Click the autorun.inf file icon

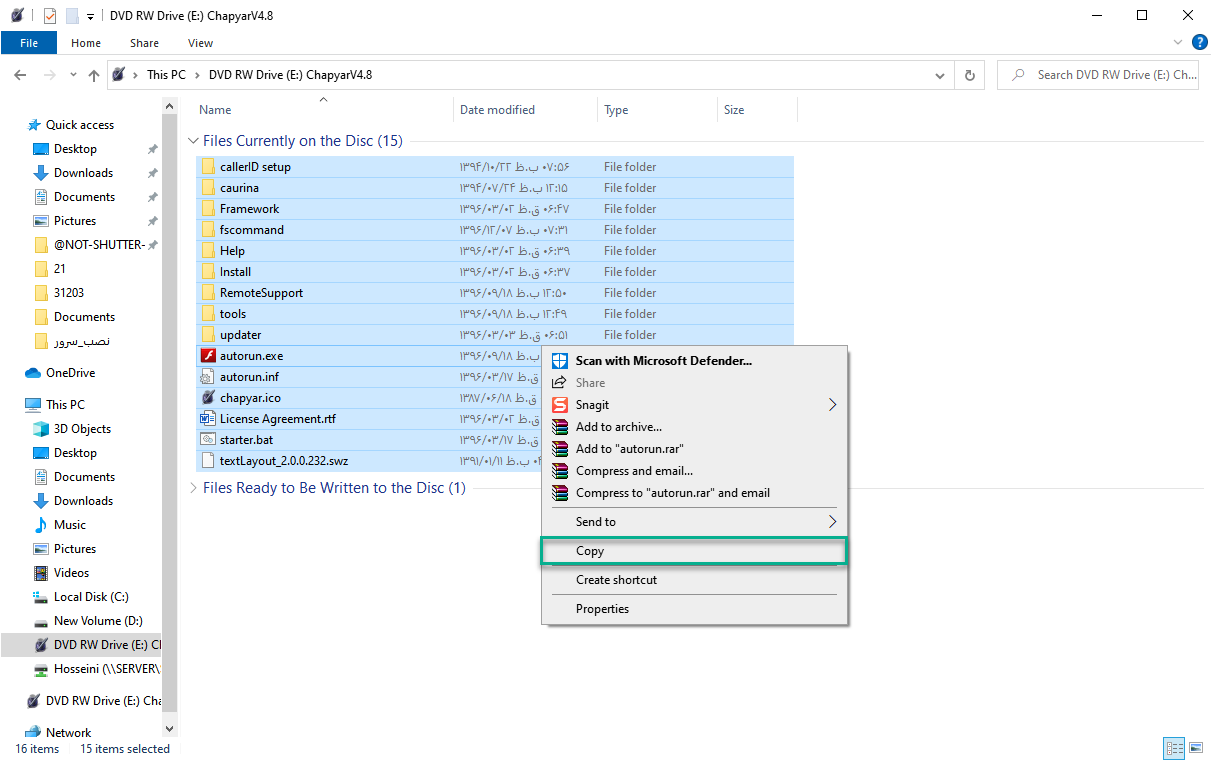[x=208, y=377]
